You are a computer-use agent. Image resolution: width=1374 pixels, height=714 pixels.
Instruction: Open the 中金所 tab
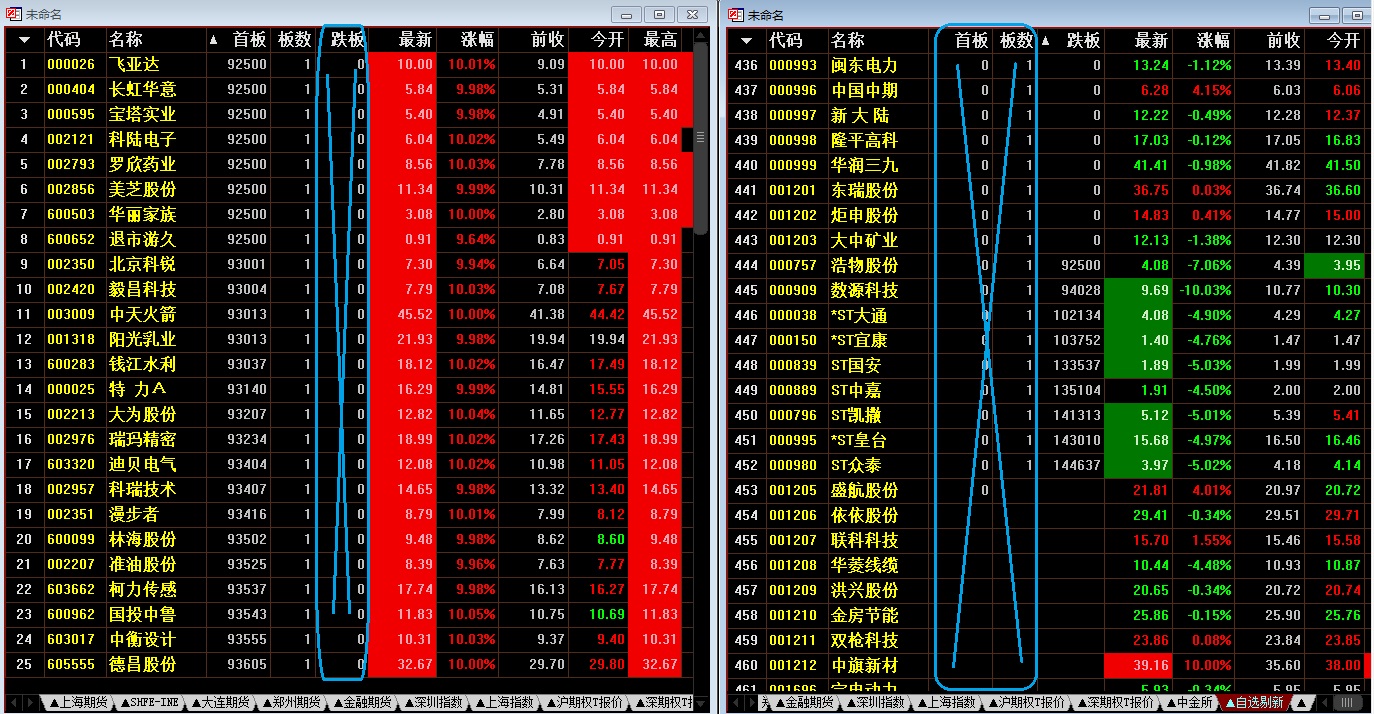[x=1191, y=702]
